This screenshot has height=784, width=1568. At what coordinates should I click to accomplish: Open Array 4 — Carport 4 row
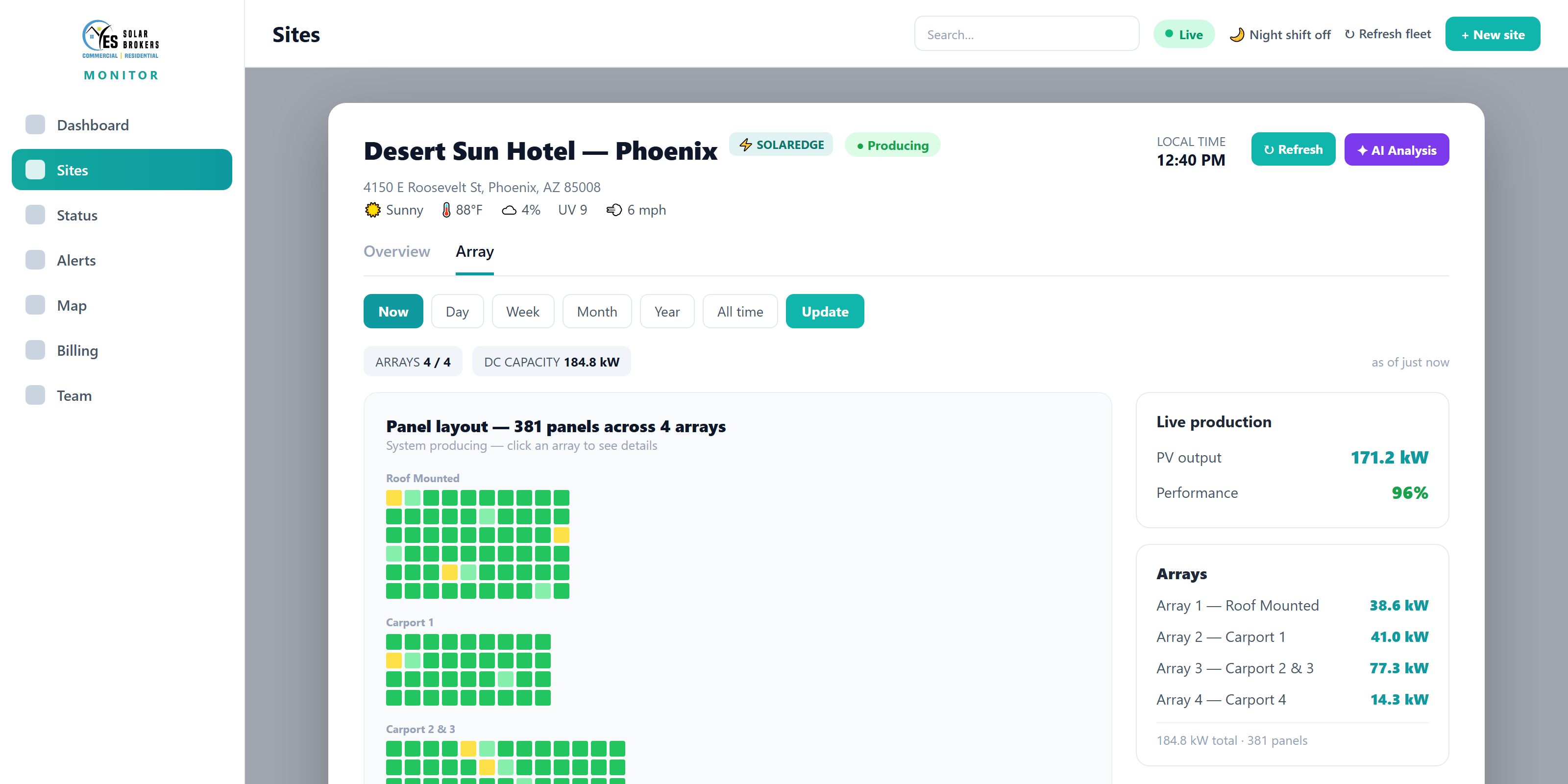tap(1292, 699)
